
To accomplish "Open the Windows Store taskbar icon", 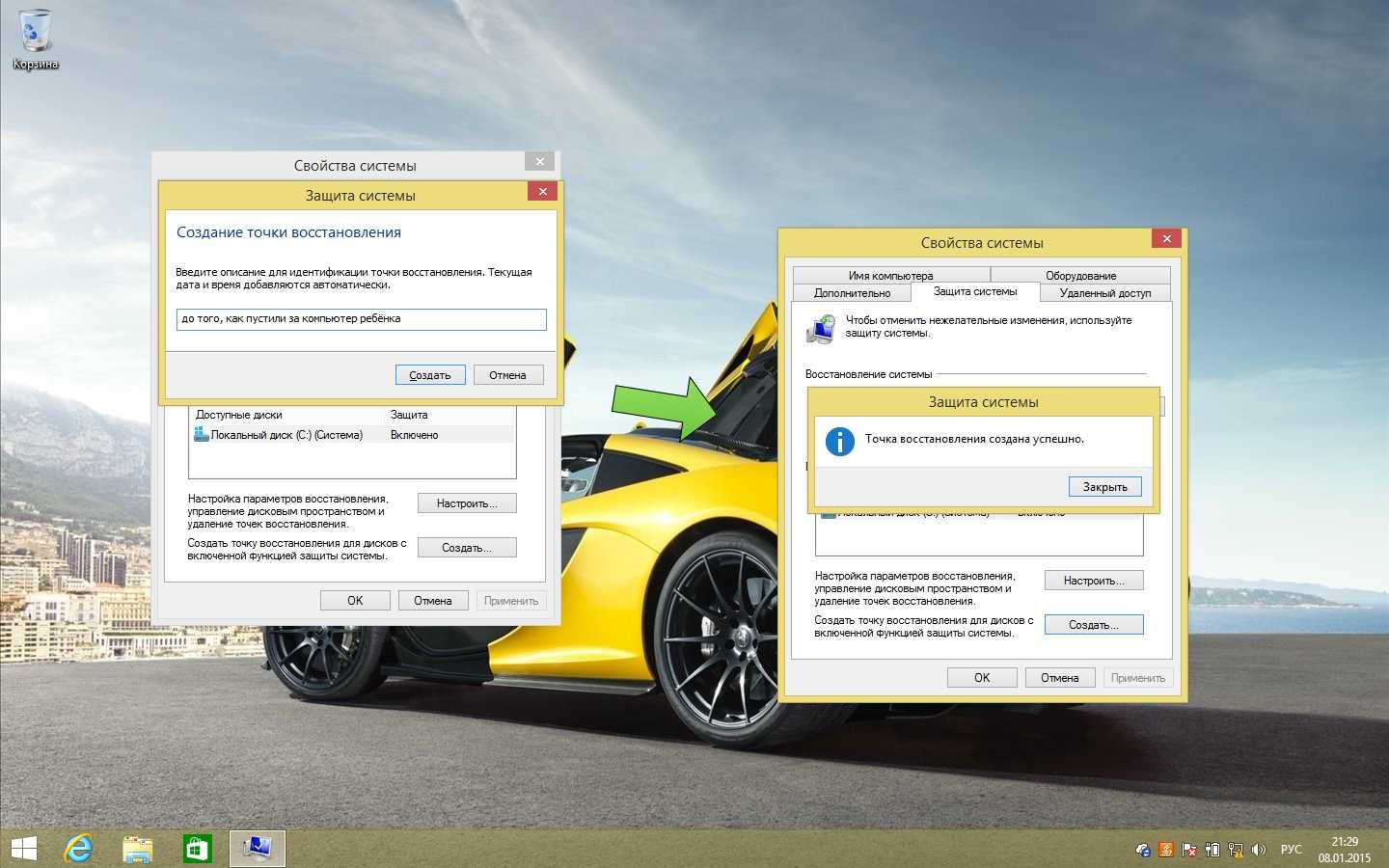I will (x=197, y=849).
